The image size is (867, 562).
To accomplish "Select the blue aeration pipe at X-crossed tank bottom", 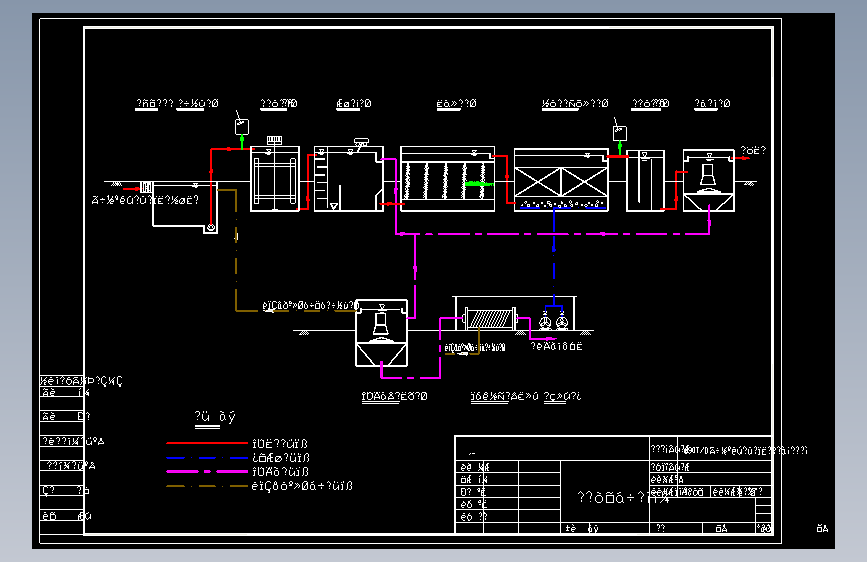I will coord(562,209).
